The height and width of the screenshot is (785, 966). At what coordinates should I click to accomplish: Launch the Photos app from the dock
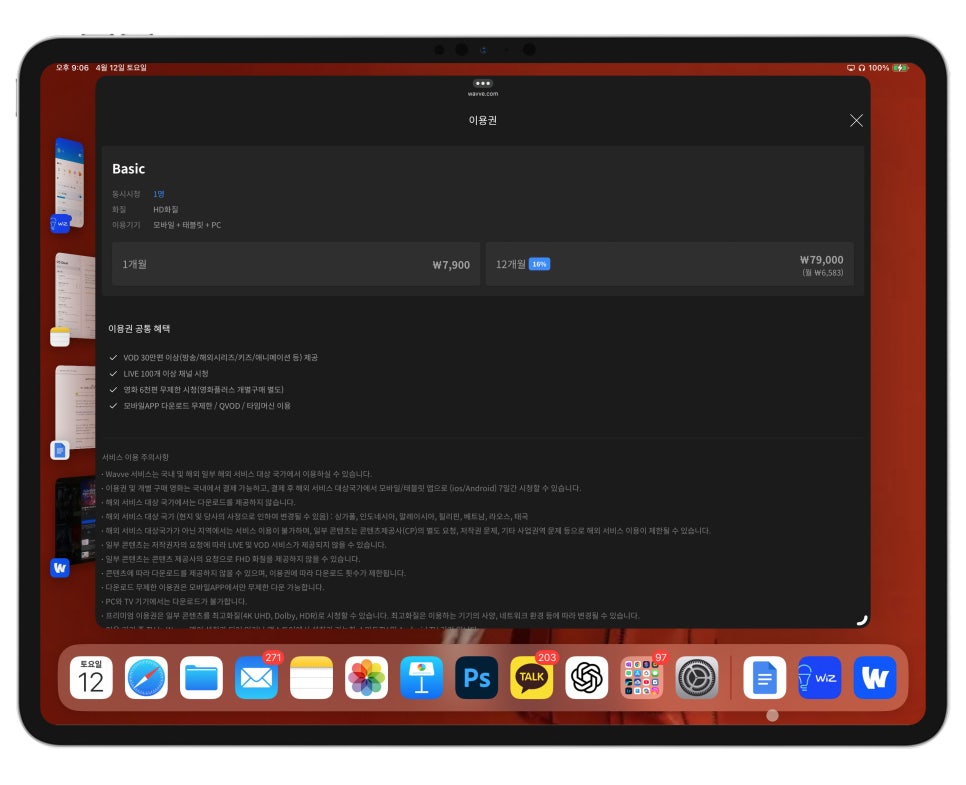pos(367,677)
